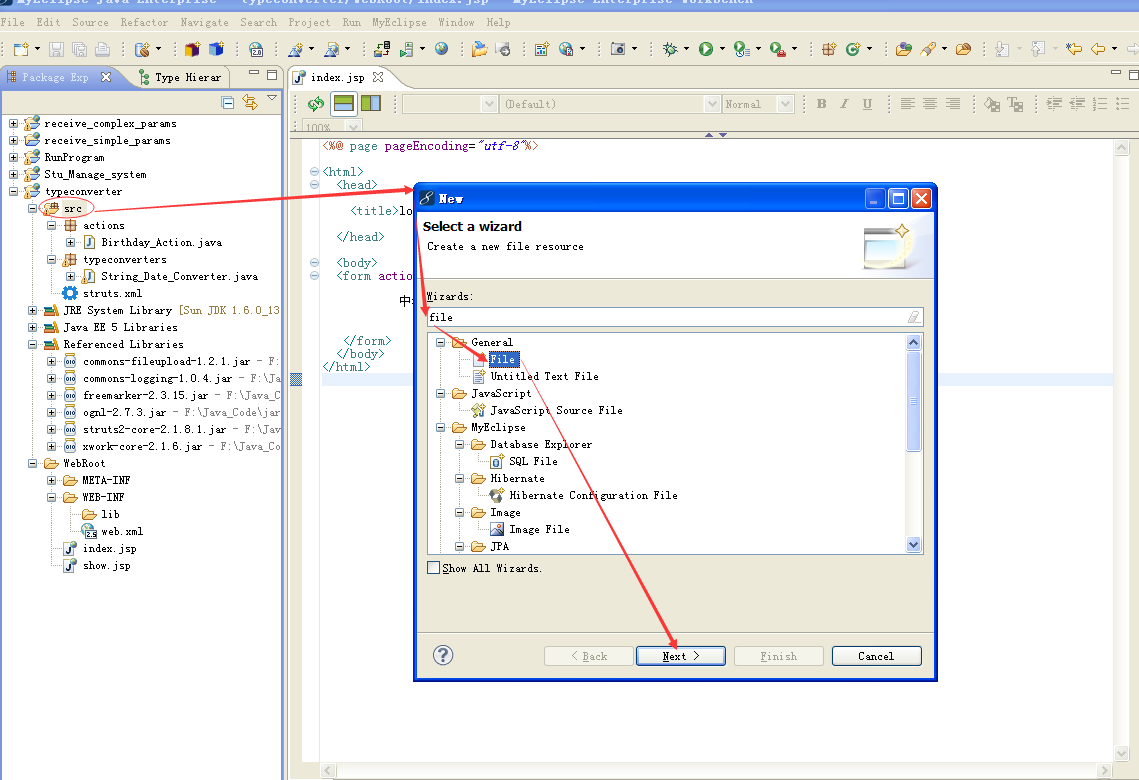Image resolution: width=1139 pixels, height=780 pixels.
Task: Select Untitled Text File wizard
Action: pyautogui.click(x=544, y=376)
